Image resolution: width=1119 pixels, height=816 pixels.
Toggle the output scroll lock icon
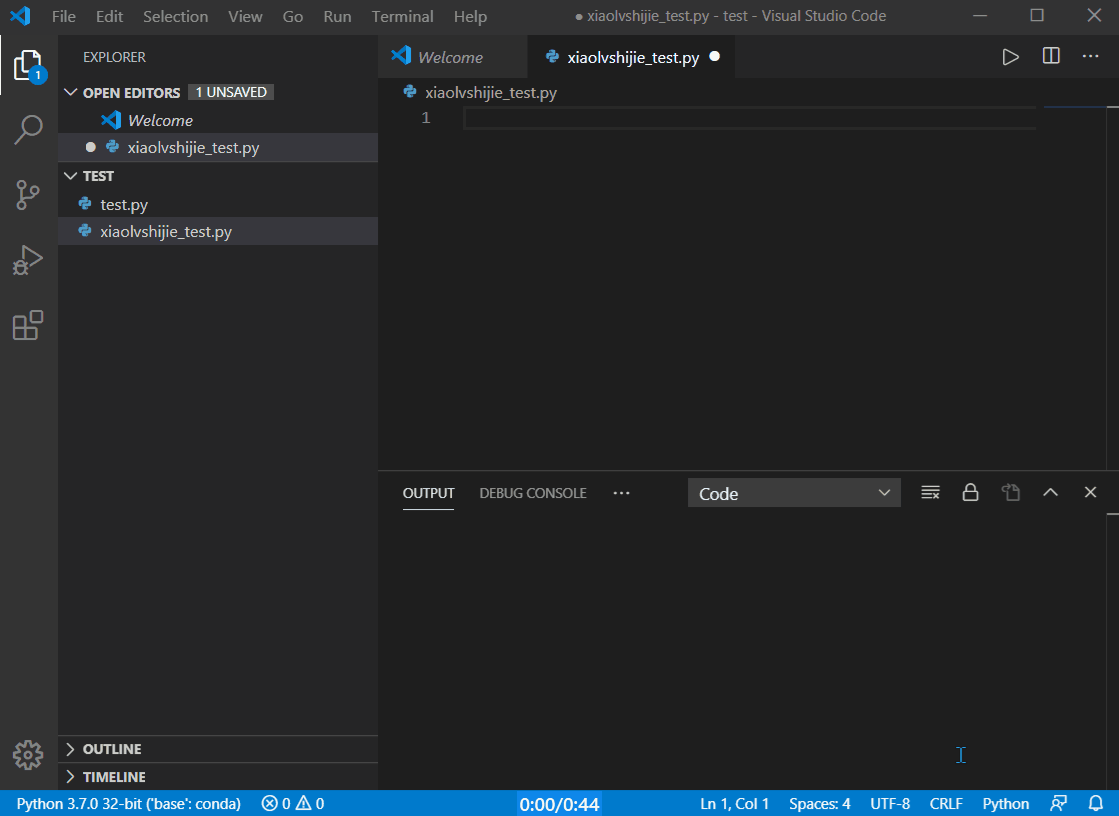click(970, 493)
